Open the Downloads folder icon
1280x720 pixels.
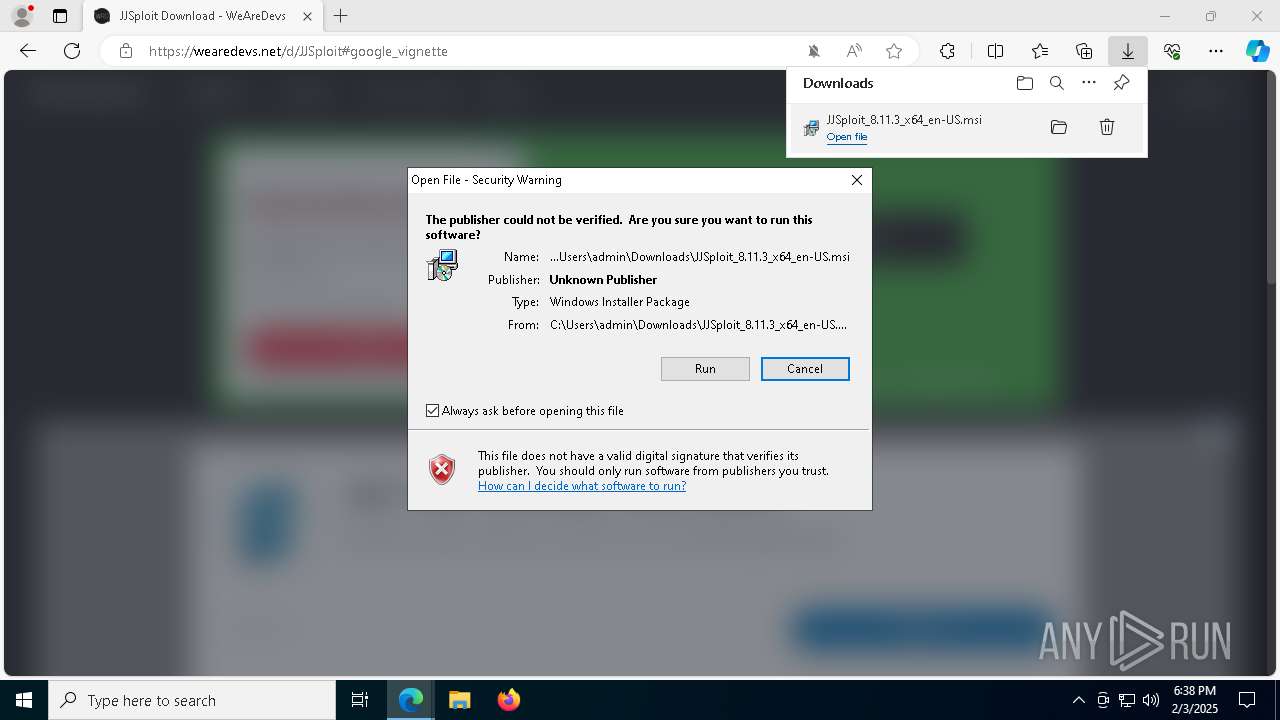1025,83
